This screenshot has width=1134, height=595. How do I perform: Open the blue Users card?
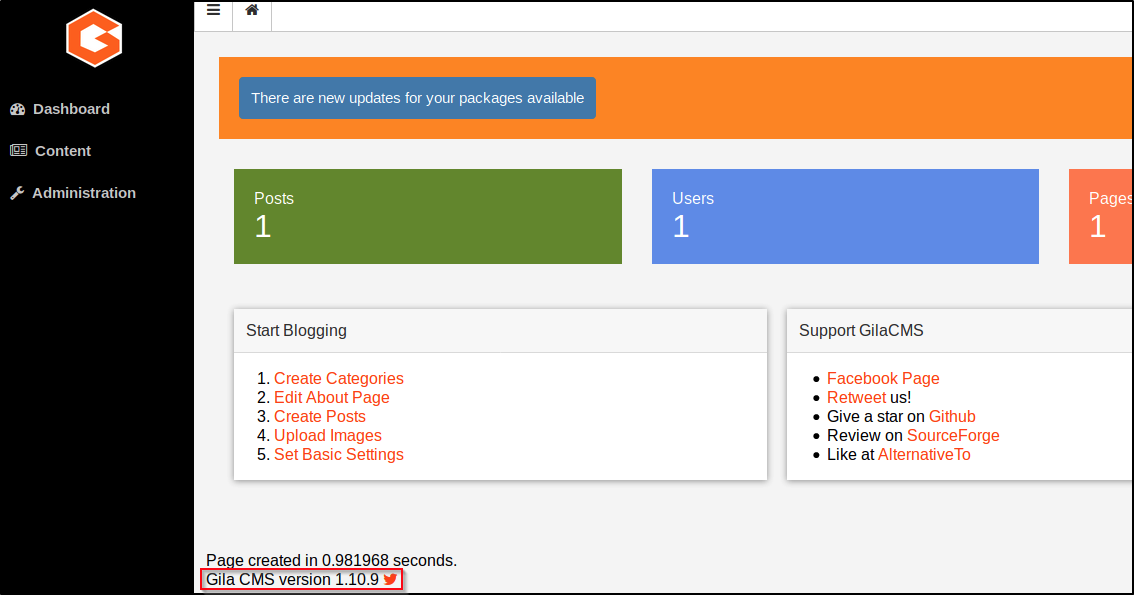pyautogui.click(x=845, y=216)
